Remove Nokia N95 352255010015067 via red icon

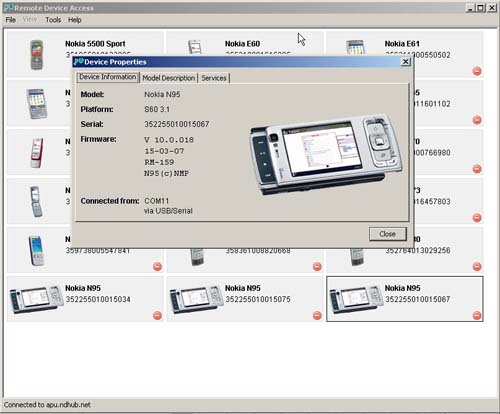(477, 315)
